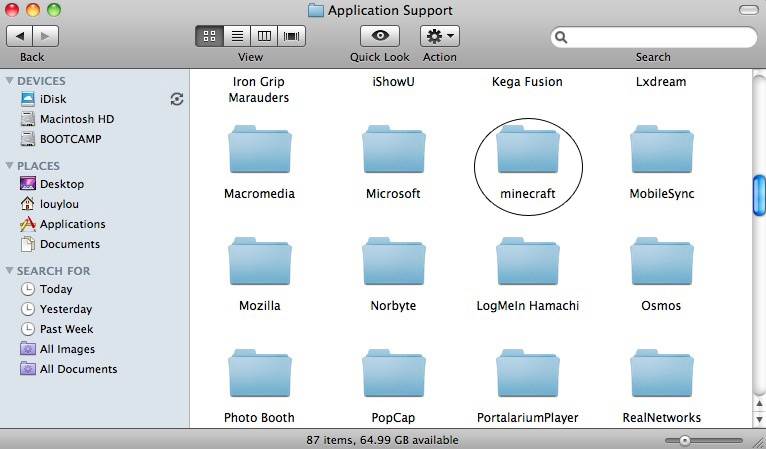Select the minecraft folder icon

tap(528, 149)
